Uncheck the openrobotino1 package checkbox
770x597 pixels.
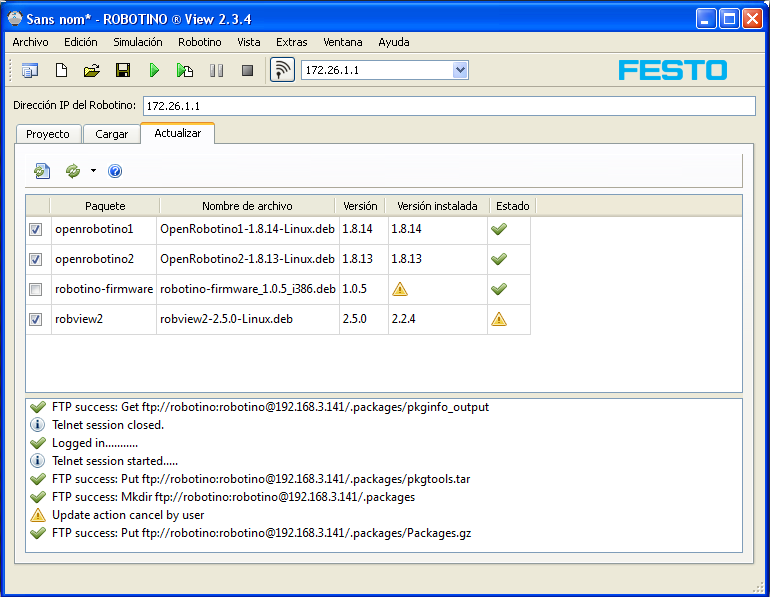[x=36, y=229]
